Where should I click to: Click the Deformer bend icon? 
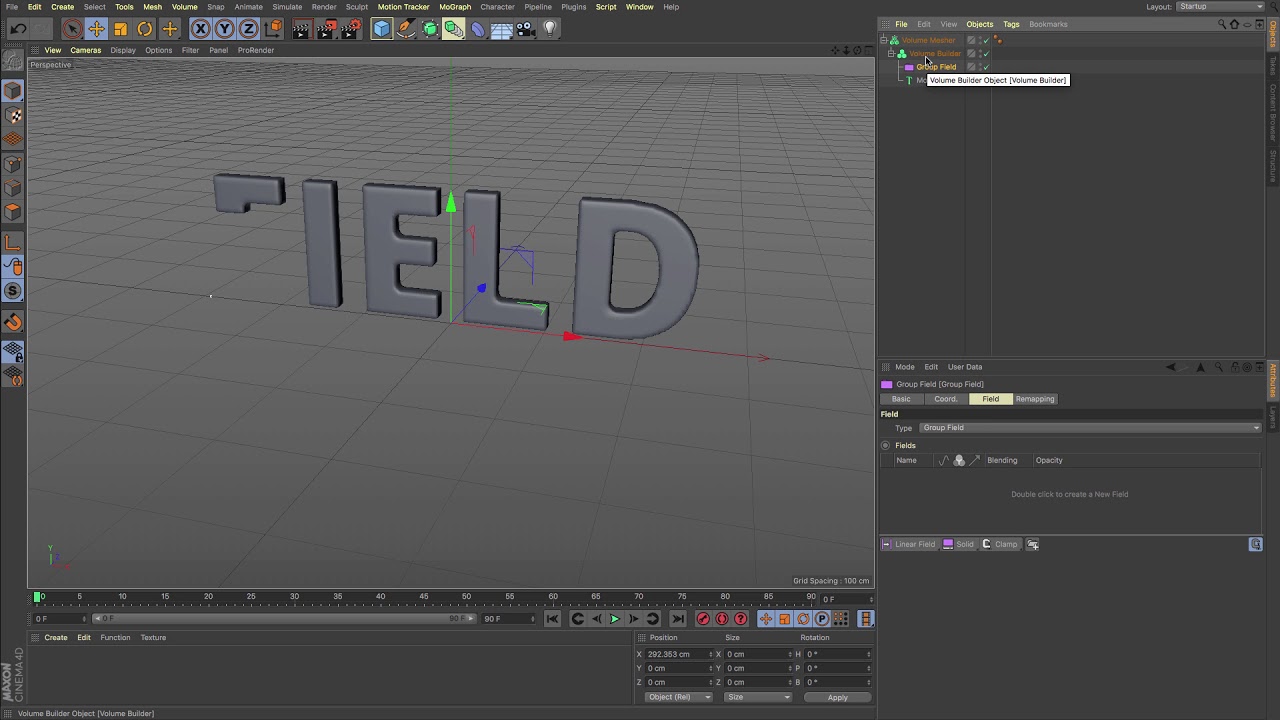tap(478, 29)
